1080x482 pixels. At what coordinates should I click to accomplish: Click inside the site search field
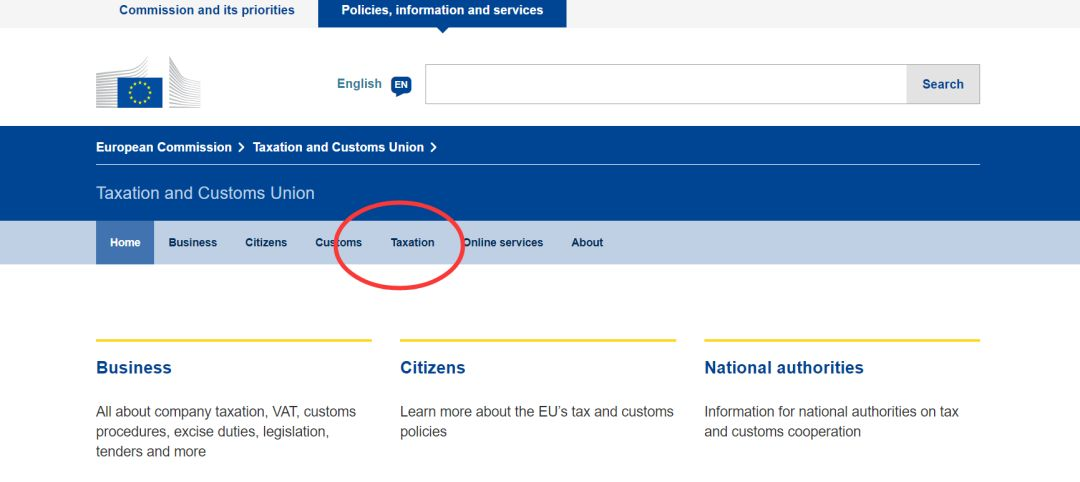click(665, 84)
